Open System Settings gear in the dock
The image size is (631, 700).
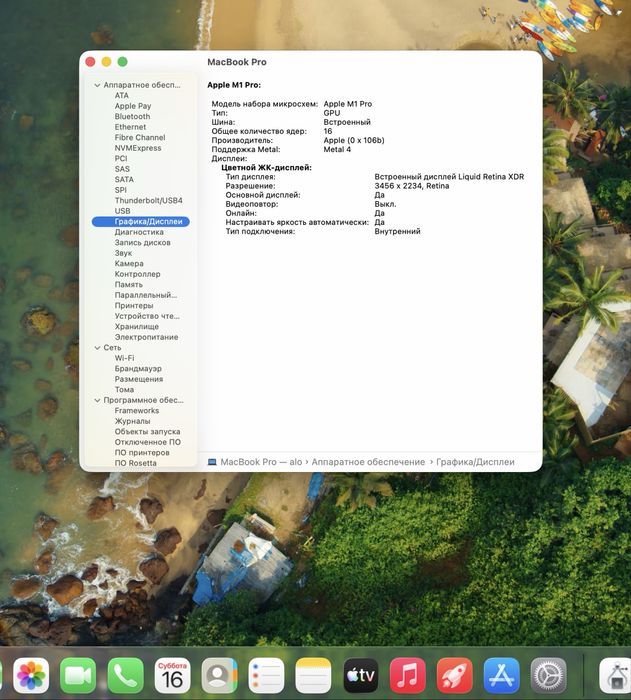[x=549, y=675]
